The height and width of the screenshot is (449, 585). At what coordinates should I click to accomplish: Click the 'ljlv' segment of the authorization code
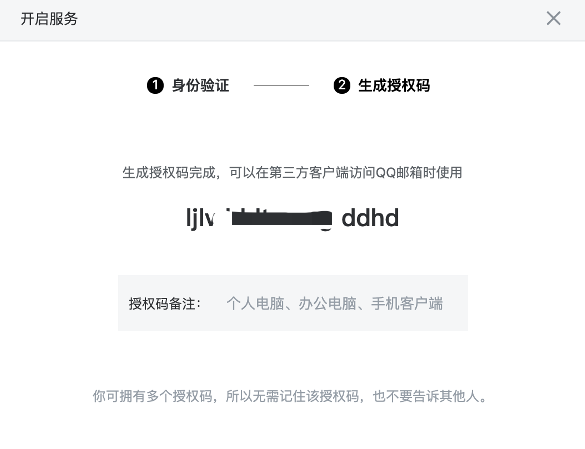(x=200, y=218)
